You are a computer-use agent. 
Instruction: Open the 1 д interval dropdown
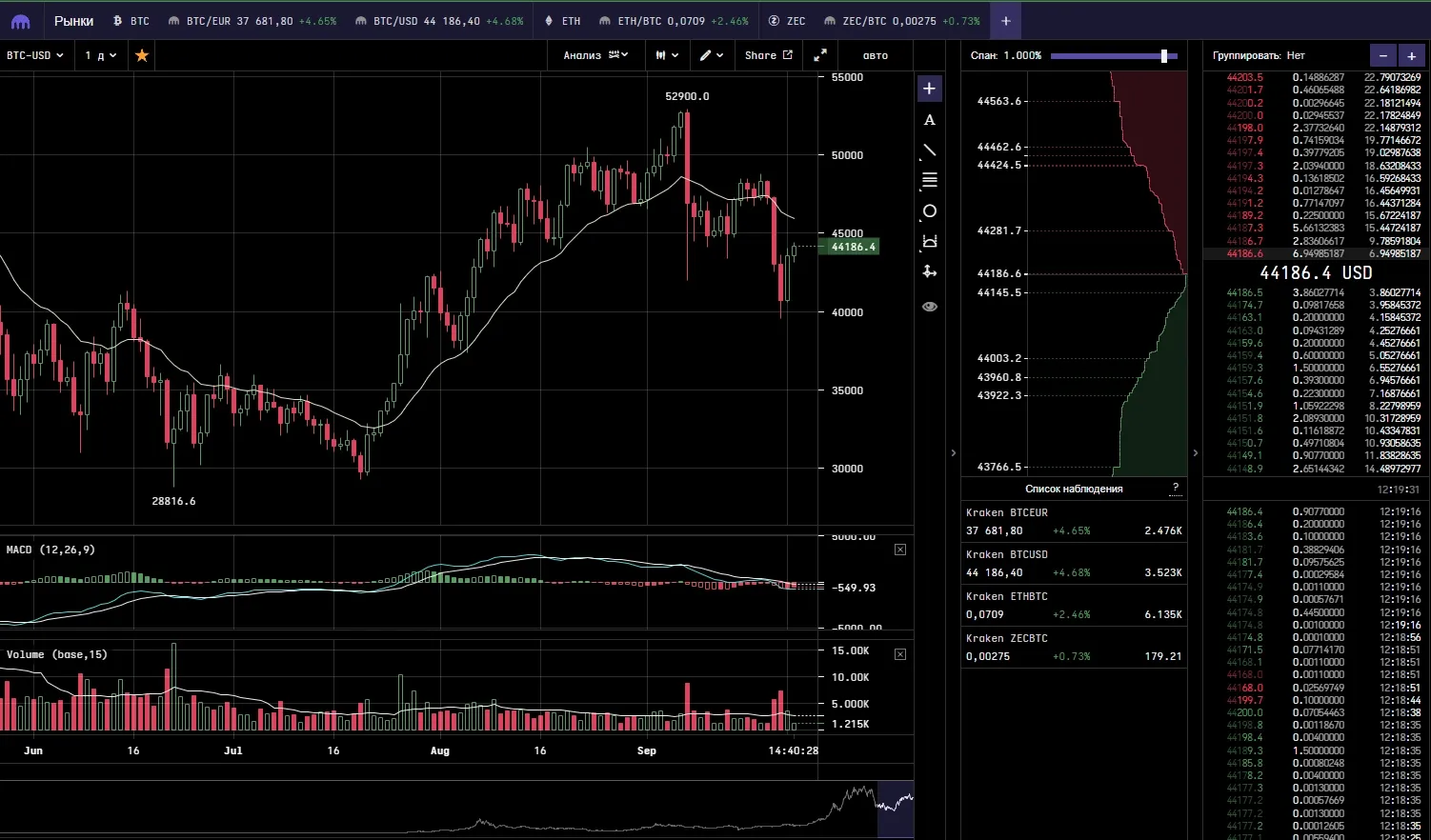point(101,55)
